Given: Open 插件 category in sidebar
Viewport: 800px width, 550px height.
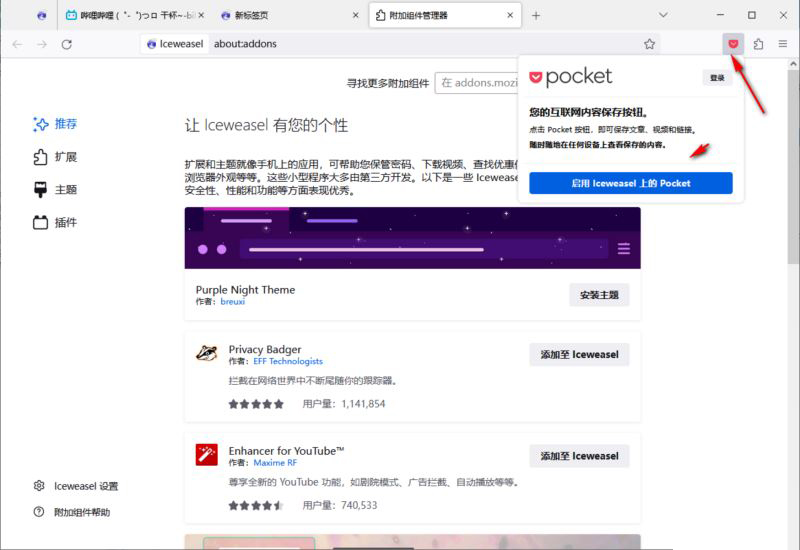Looking at the screenshot, I should click(x=55, y=222).
